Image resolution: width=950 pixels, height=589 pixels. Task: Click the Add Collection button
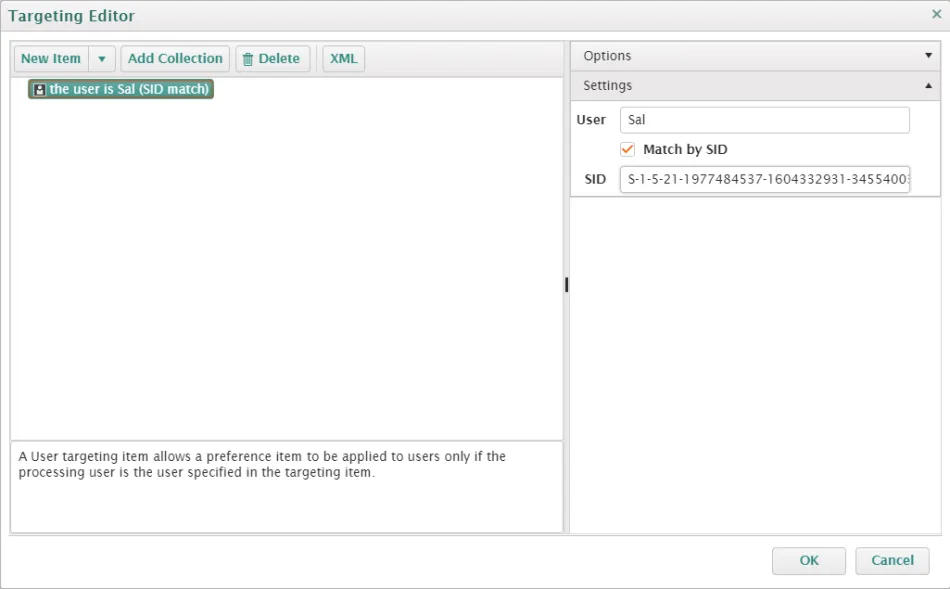(x=175, y=59)
